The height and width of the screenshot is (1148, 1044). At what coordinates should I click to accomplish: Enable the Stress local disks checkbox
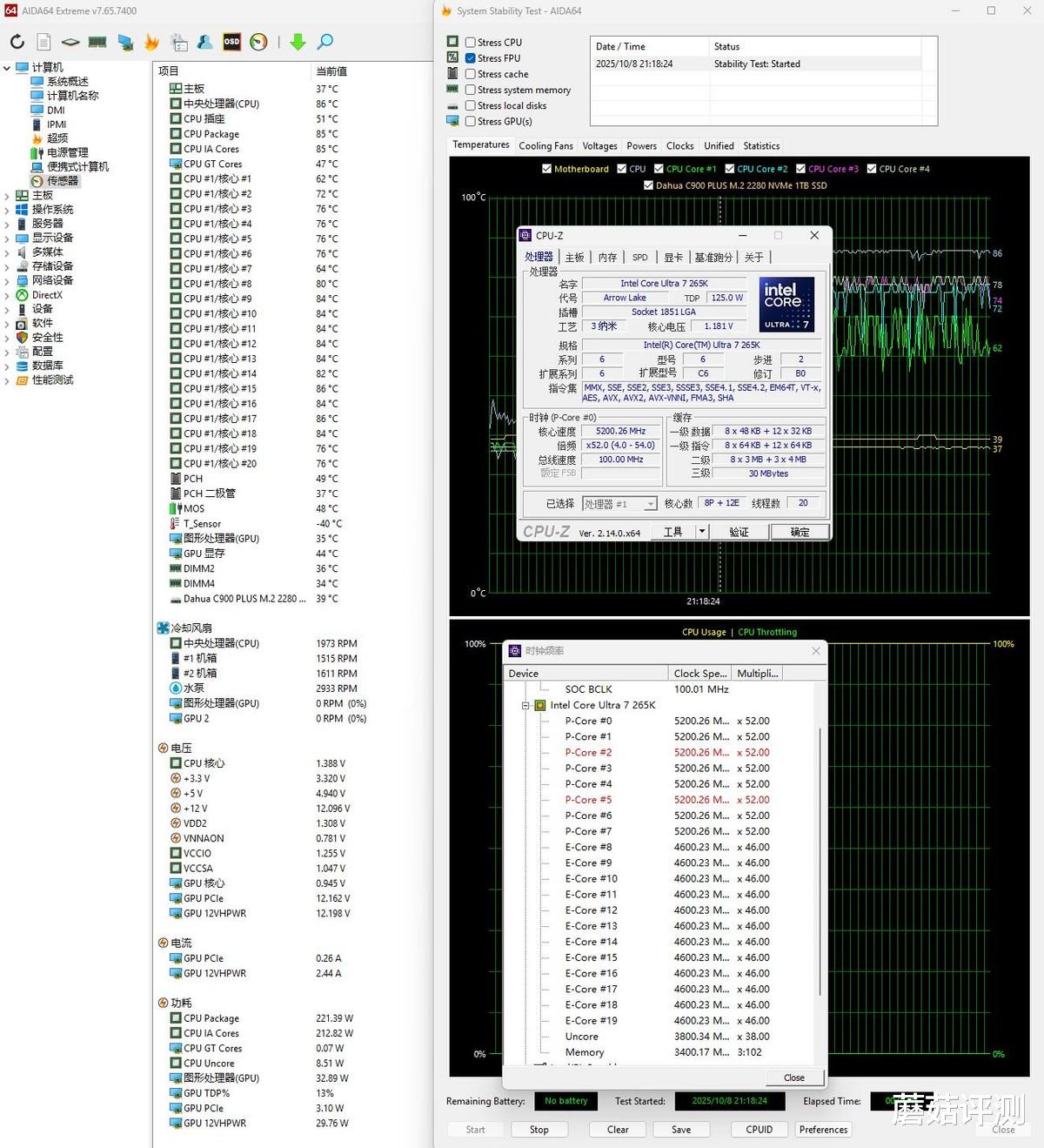coord(470,105)
